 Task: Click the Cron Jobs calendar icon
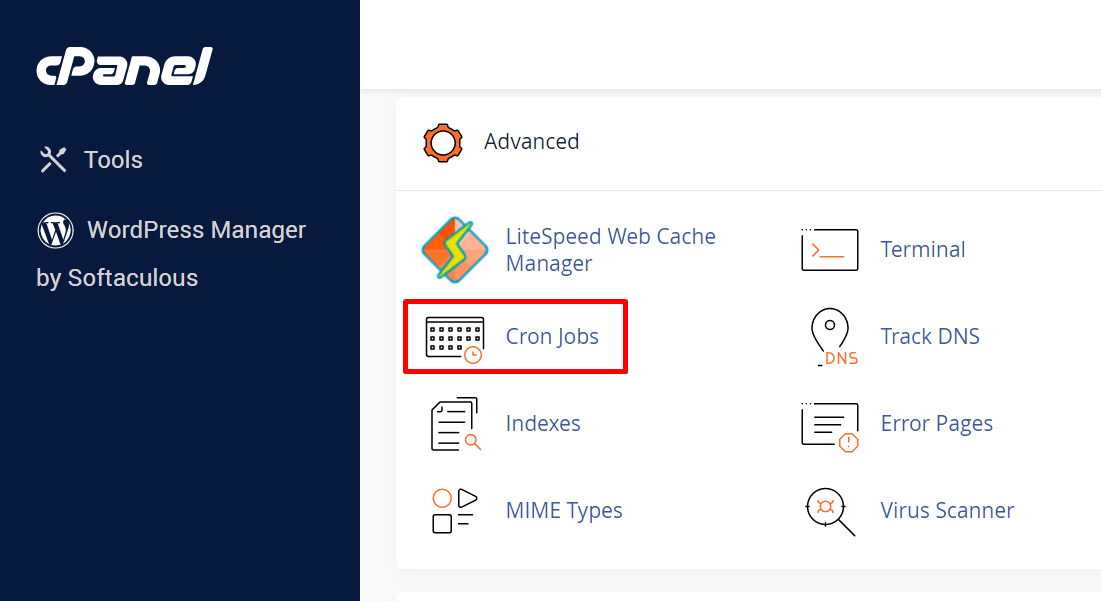tap(455, 340)
